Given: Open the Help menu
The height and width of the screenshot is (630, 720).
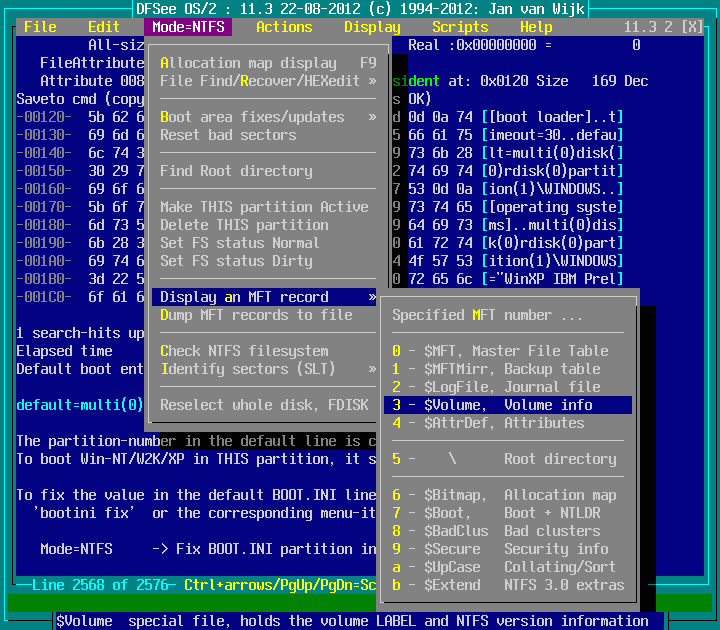Looking at the screenshot, I should [x=536, y=27].
